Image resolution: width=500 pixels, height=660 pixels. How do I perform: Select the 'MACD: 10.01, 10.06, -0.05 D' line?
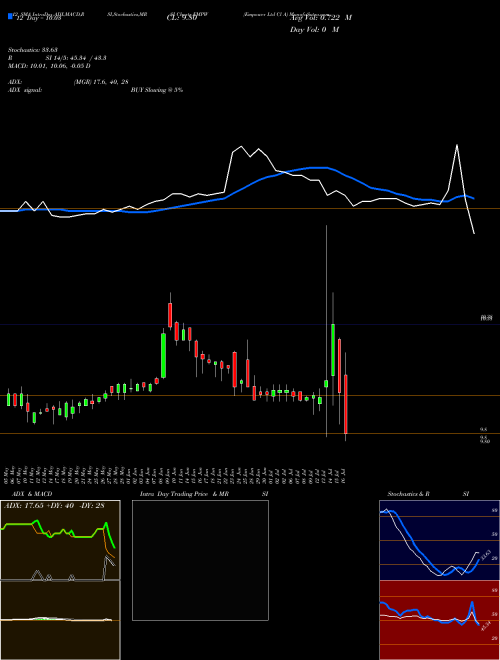tap(49, 66)
